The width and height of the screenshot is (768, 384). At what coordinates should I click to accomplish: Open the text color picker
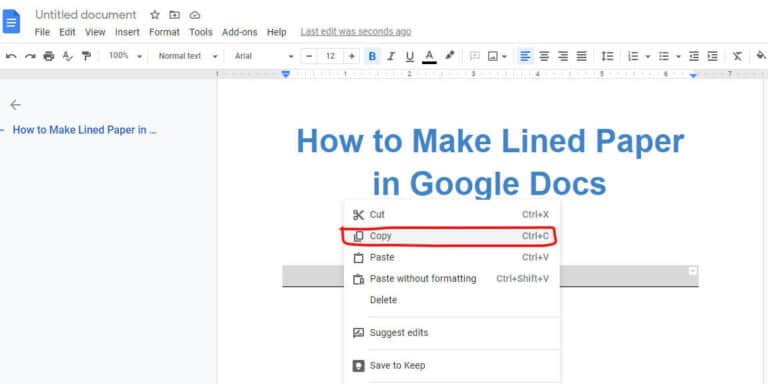pyautogui.click(x=430, y=56)
